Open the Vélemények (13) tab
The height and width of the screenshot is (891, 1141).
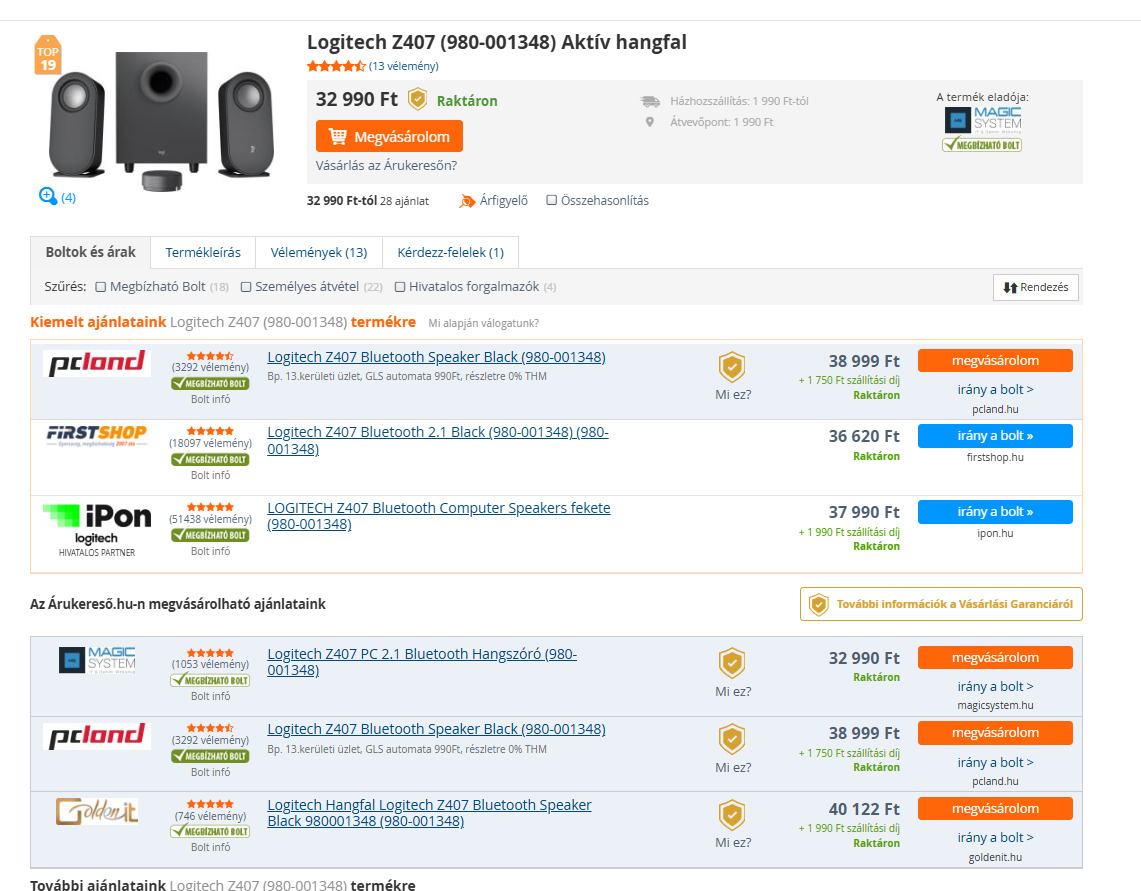click(319, 252)
